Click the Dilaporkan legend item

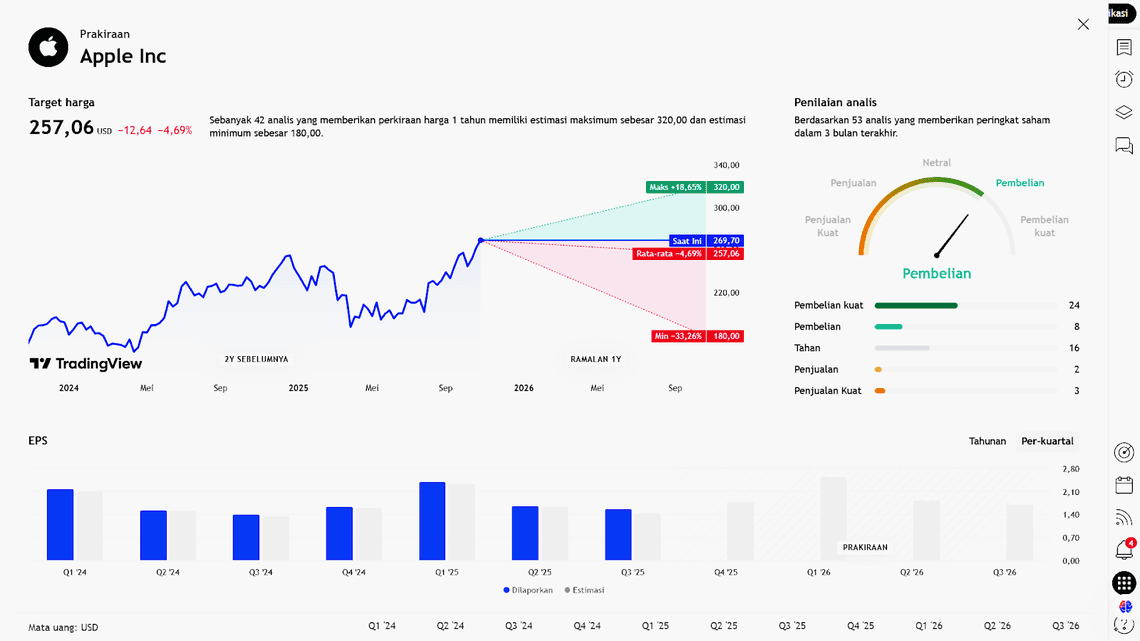point(529,590)
